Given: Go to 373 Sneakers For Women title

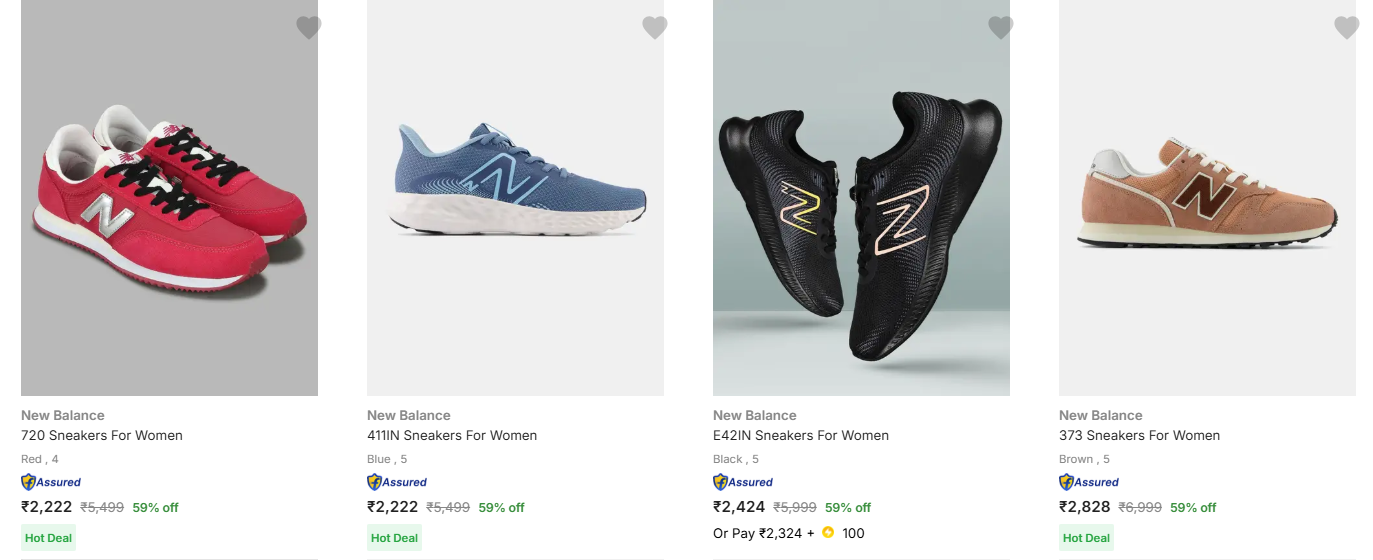Looking at the screenshot, I should pos(1139,435).
